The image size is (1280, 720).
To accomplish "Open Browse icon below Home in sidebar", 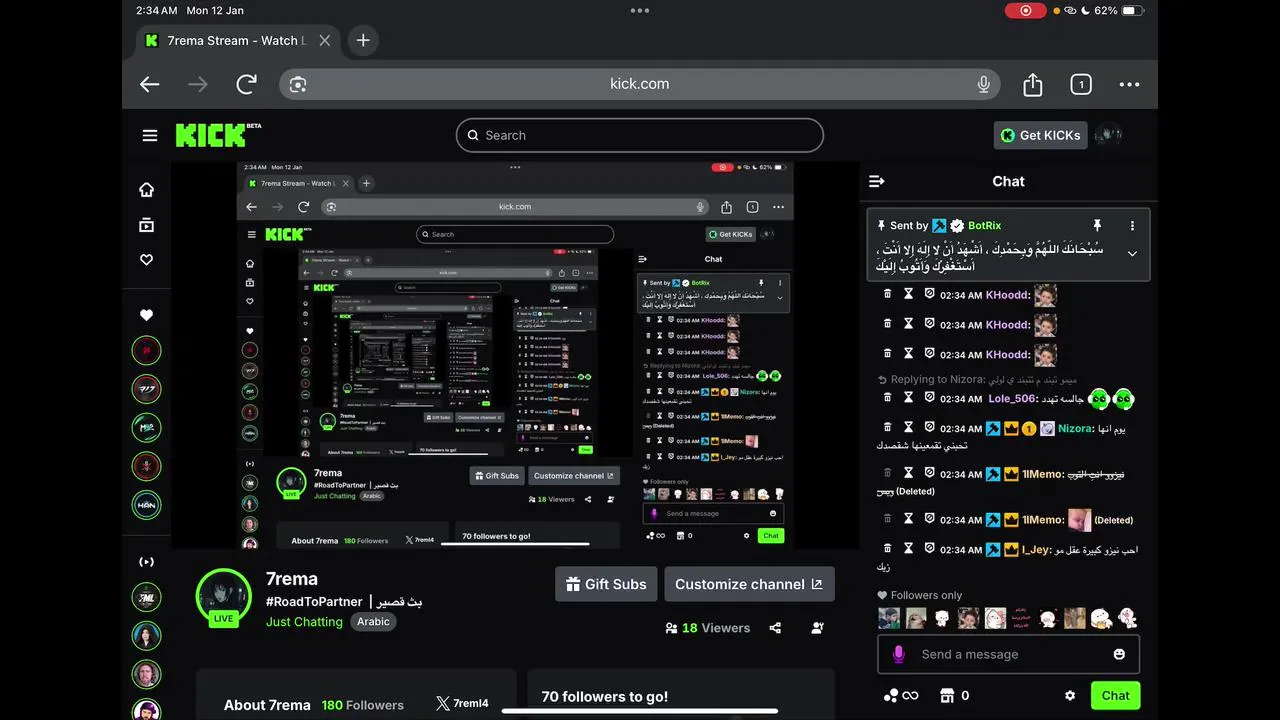I will (x=146, y=225).
